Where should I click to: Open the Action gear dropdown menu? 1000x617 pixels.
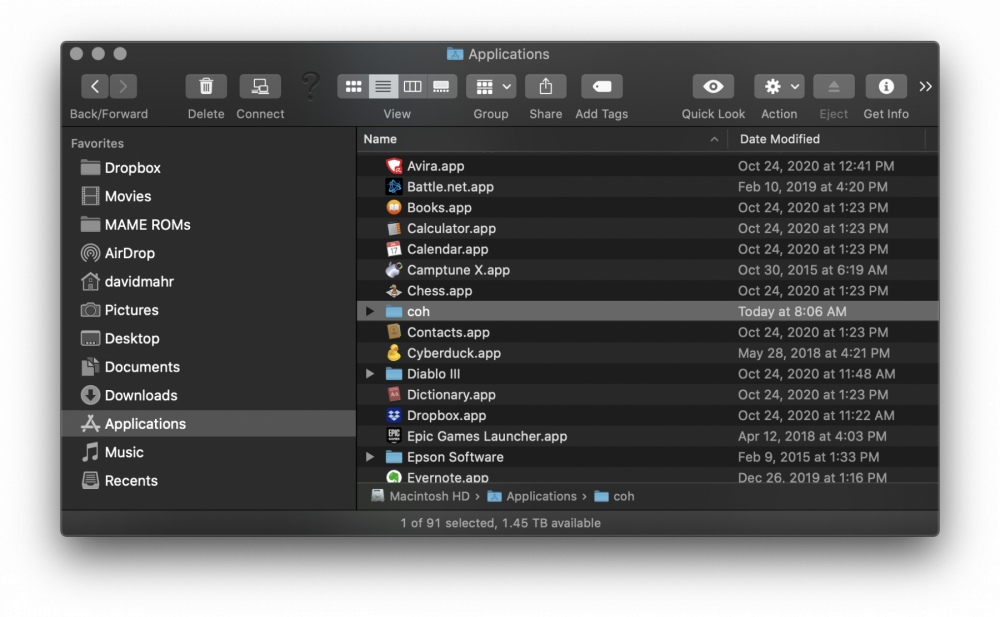click(x=779, y=87)
